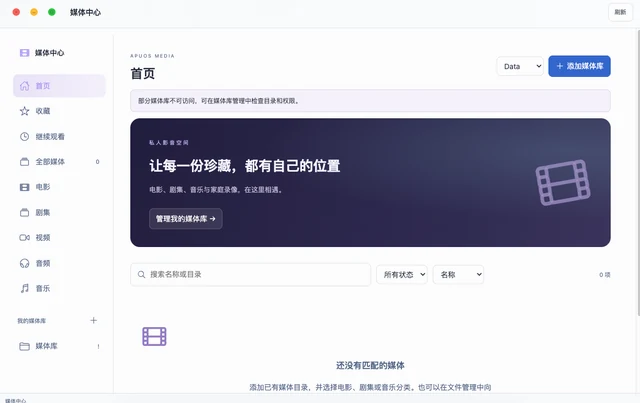Go to 继续观看 in sidebar

[x=59, y=136]
